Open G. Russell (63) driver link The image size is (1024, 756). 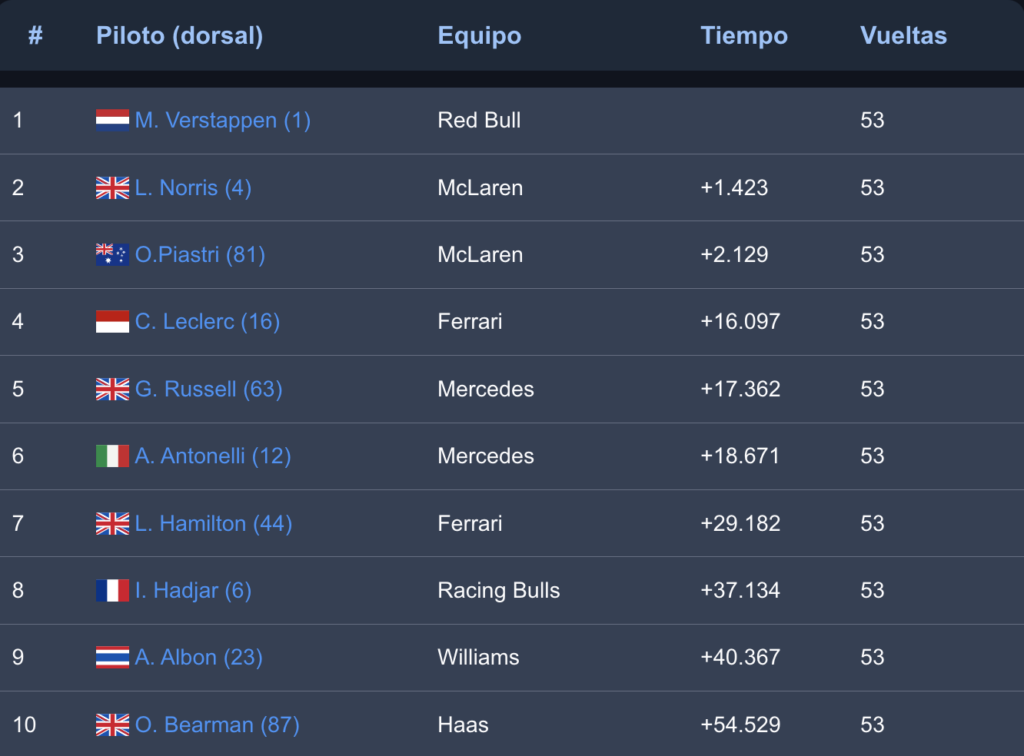[x=209, y=389]
